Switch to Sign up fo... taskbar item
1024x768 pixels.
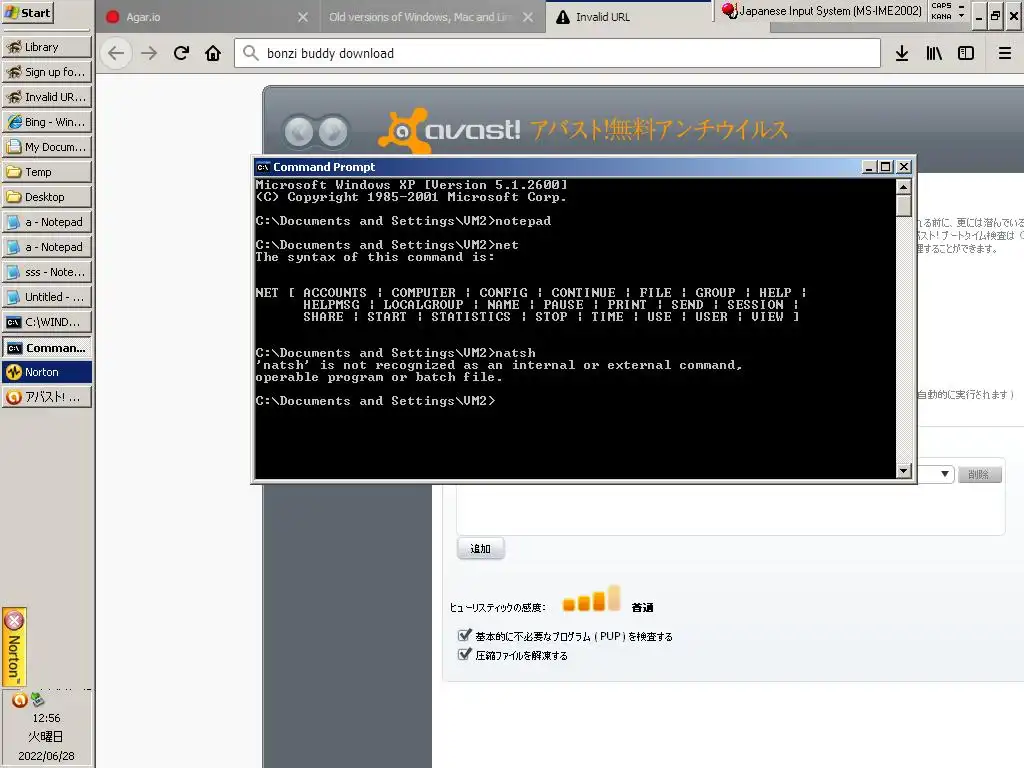click(x=46, y=72)
